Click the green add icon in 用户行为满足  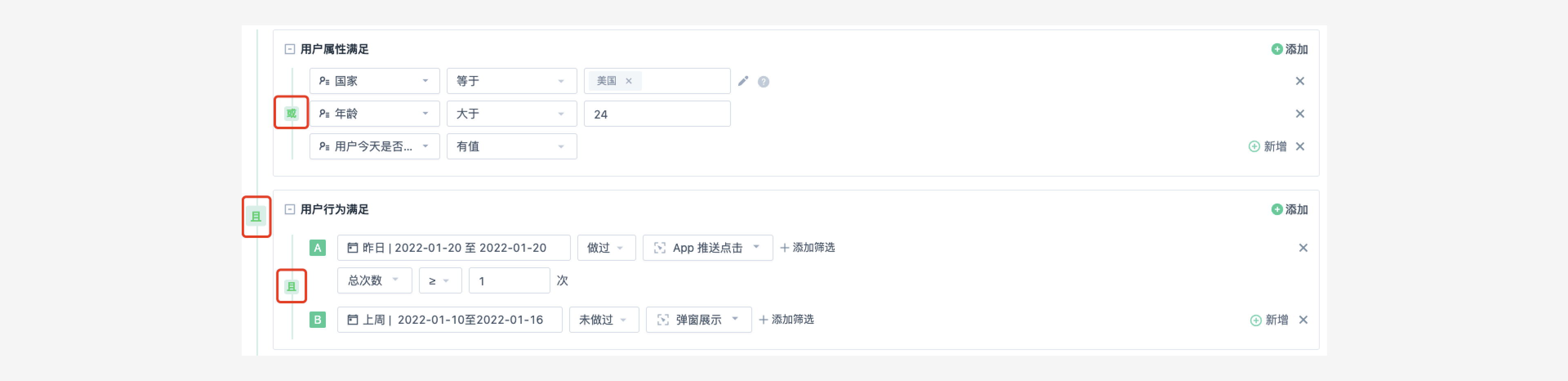point(1277,210)
